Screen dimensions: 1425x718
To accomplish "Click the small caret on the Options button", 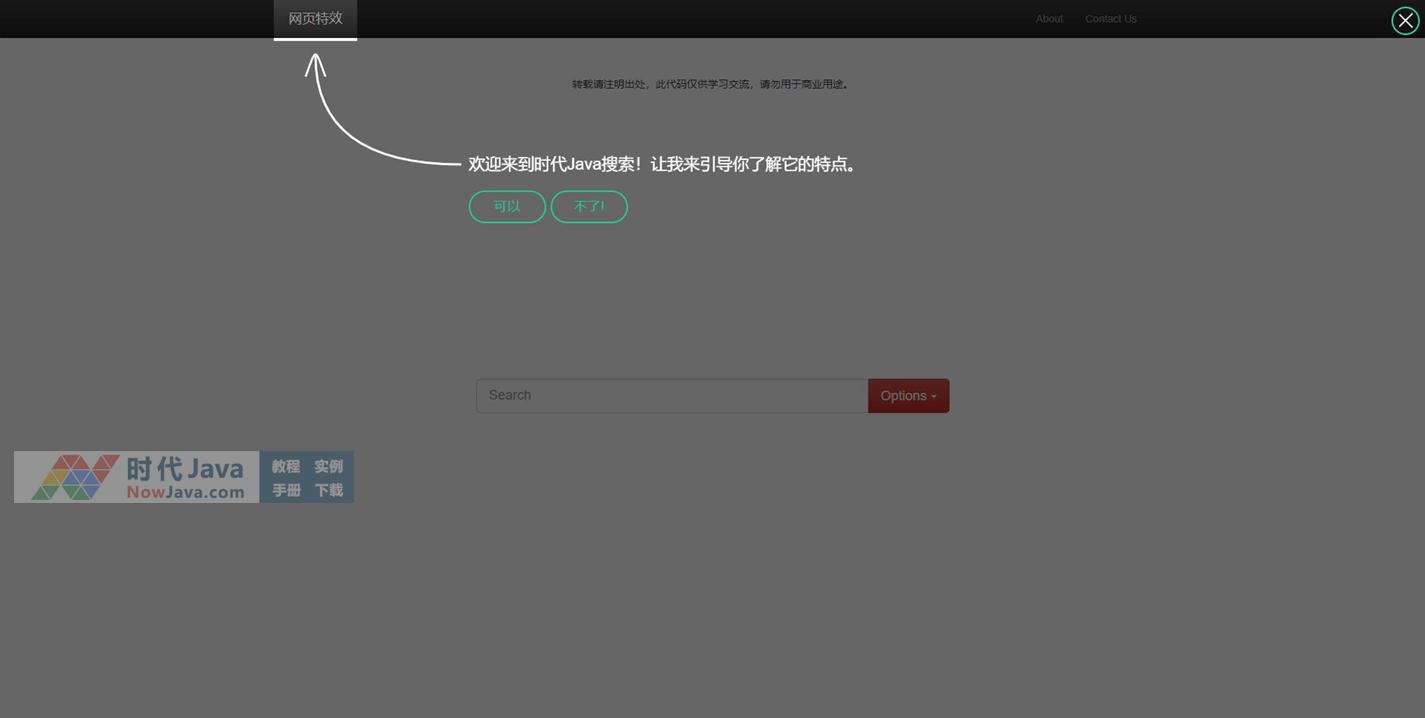I will 934,397.
